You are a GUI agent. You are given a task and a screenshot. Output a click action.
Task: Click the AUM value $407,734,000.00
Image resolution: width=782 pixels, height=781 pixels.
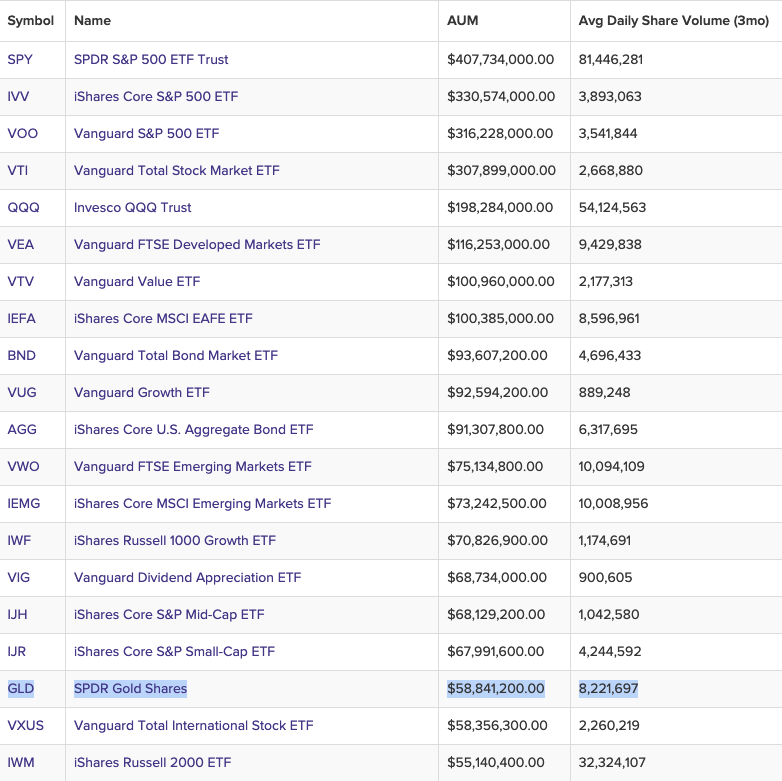point(500,59)
